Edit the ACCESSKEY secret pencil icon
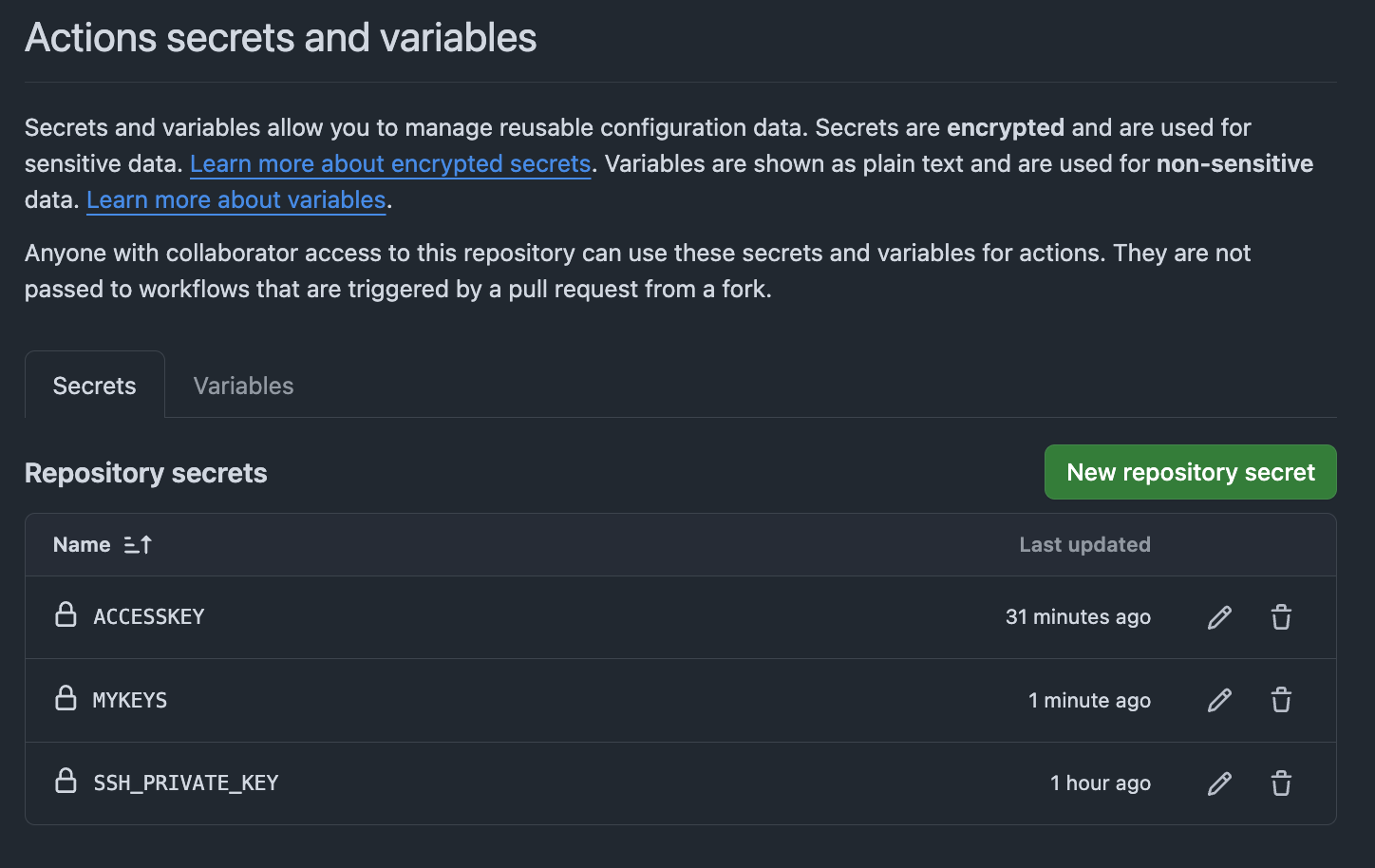1375x868 pixels. pos(1219,617)
